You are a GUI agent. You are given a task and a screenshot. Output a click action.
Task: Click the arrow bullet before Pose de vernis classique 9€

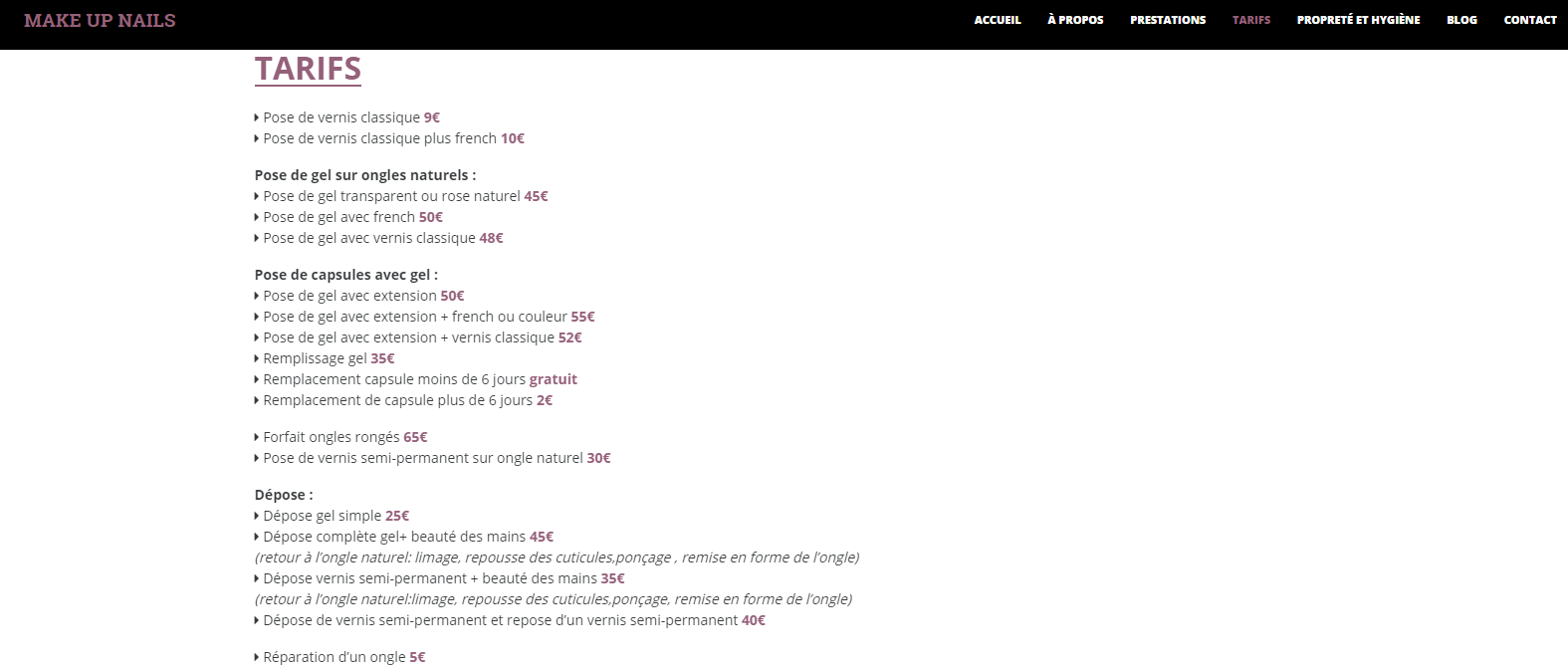pyautogui.click(x=257, y=117)
